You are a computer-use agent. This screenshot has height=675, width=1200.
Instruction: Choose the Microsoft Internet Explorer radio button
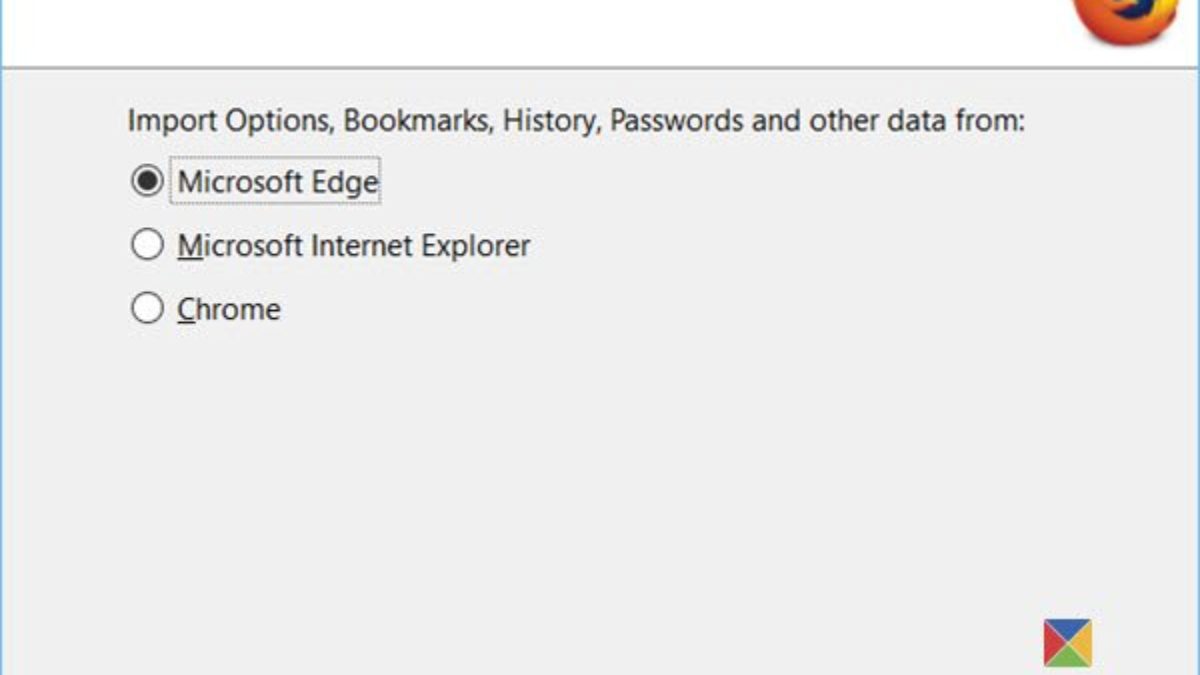(x=147, y=245)
